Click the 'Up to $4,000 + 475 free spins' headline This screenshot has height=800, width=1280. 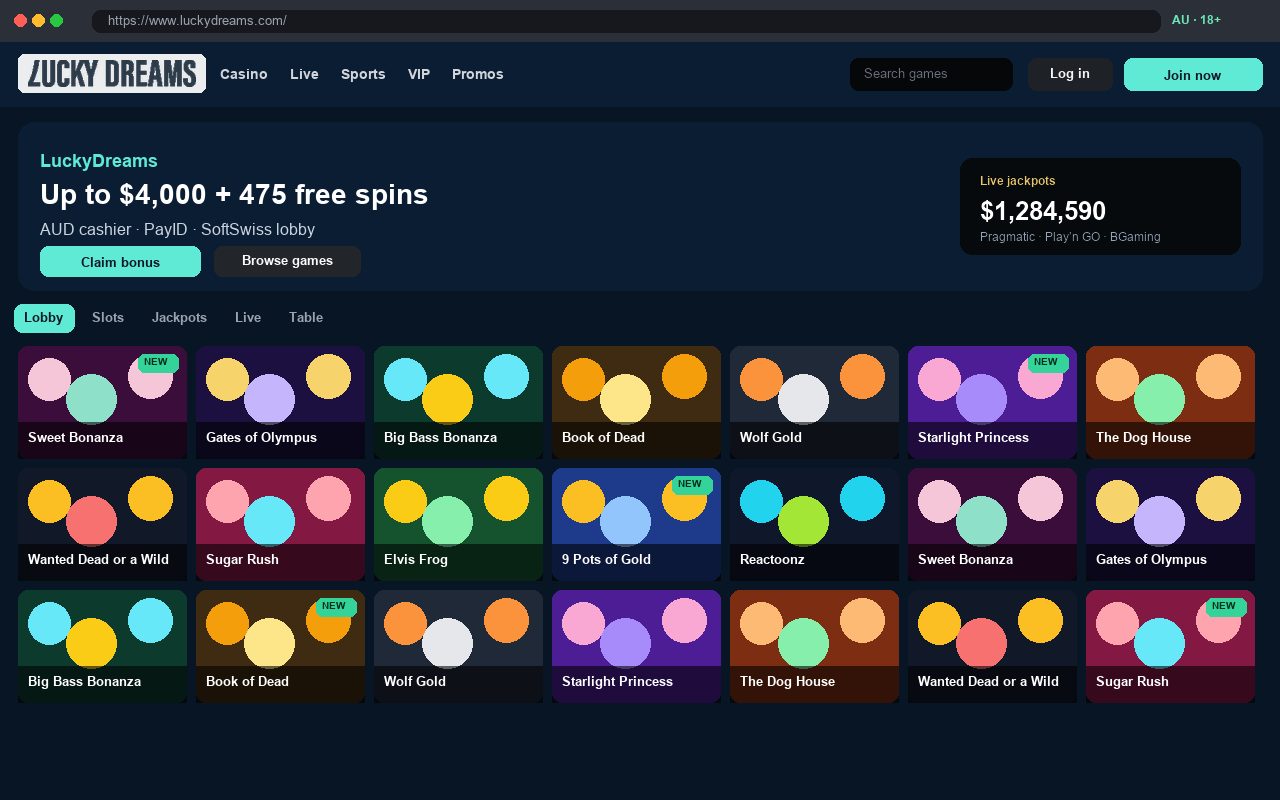click(234, 194)
